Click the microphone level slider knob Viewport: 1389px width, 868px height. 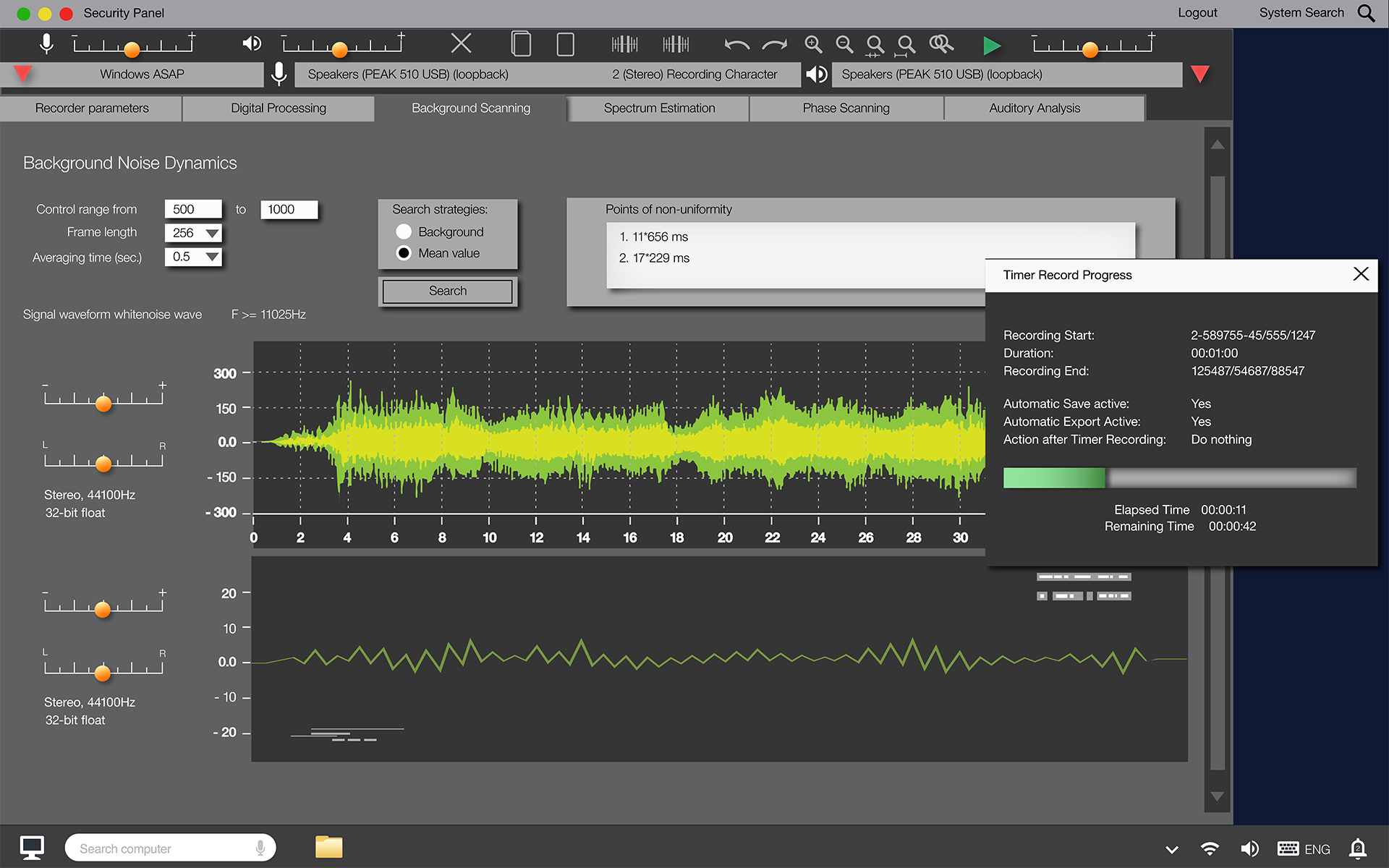click(x=132, y=49)
